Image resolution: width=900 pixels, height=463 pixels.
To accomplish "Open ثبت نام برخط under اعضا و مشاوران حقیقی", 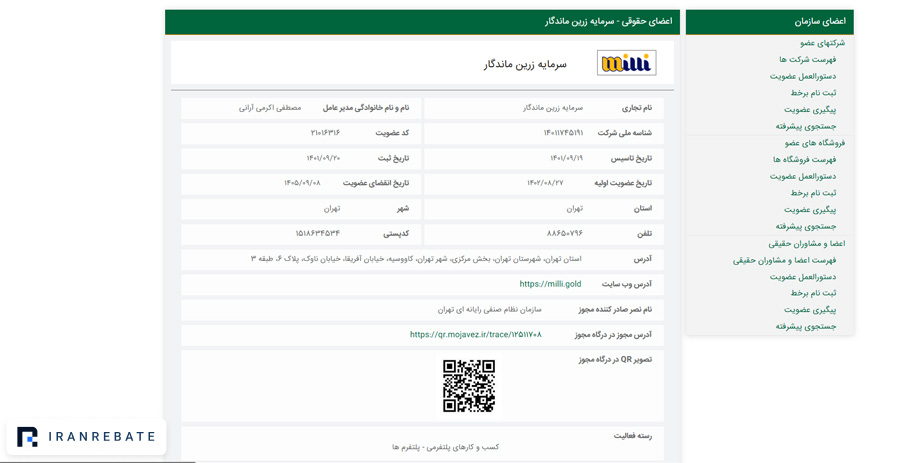I will 813,293.
